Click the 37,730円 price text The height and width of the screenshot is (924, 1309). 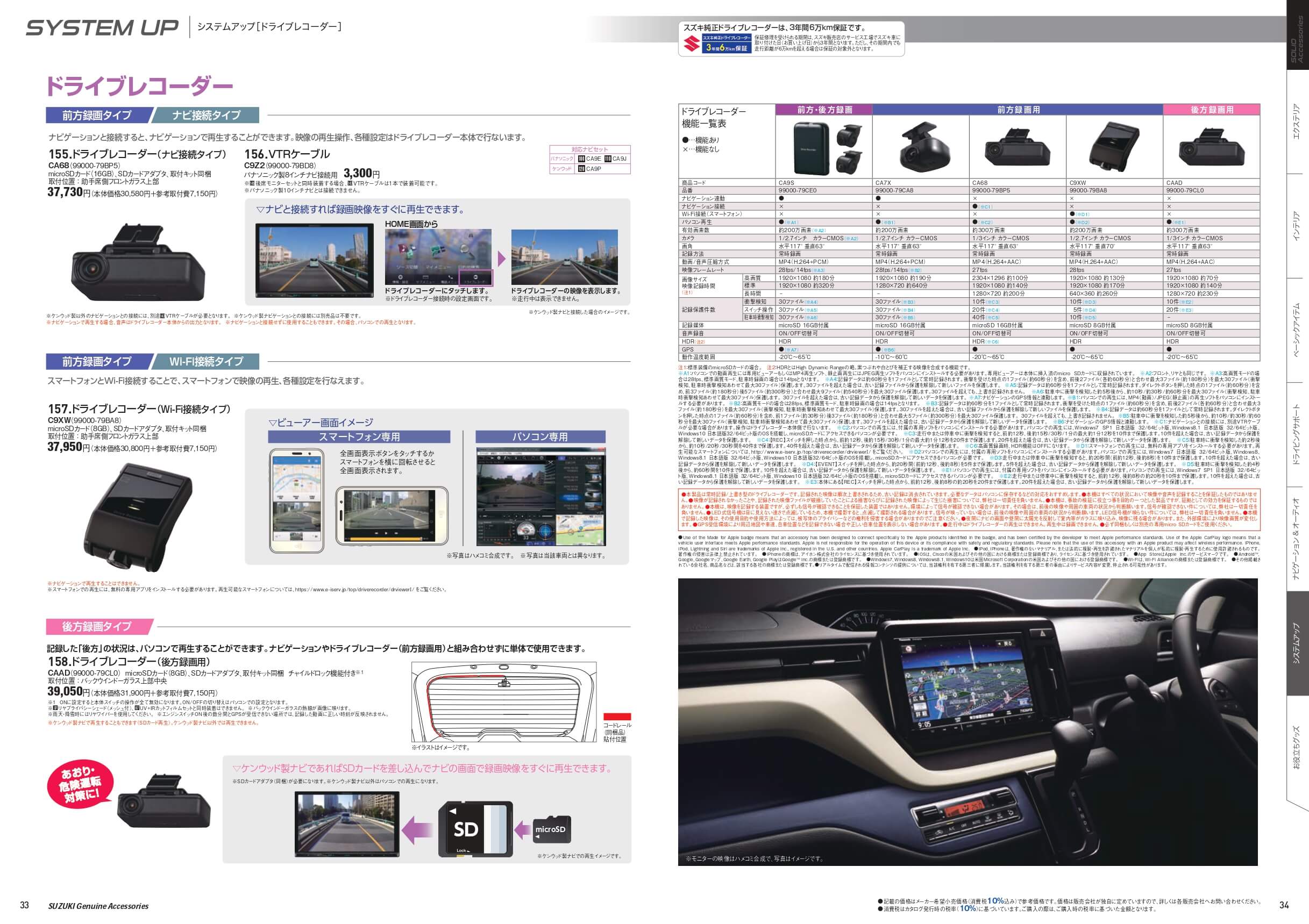click(68, 192)
